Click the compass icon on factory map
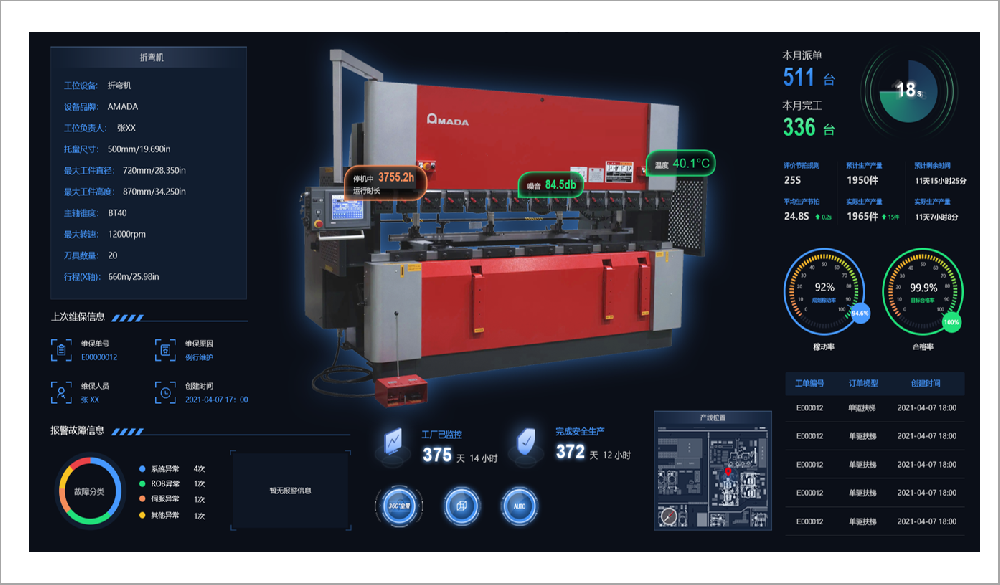This screenshot has height=585, width=1000. point(668,516)
